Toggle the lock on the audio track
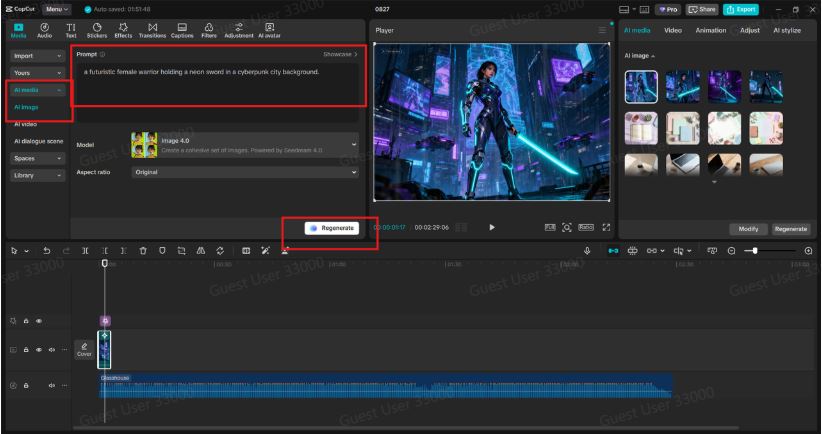This screenshot has height=434, width=822. (25, 384)
